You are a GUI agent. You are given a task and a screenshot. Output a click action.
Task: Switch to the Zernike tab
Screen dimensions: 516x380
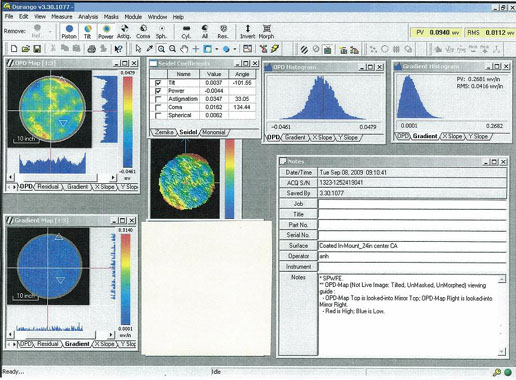163,132
